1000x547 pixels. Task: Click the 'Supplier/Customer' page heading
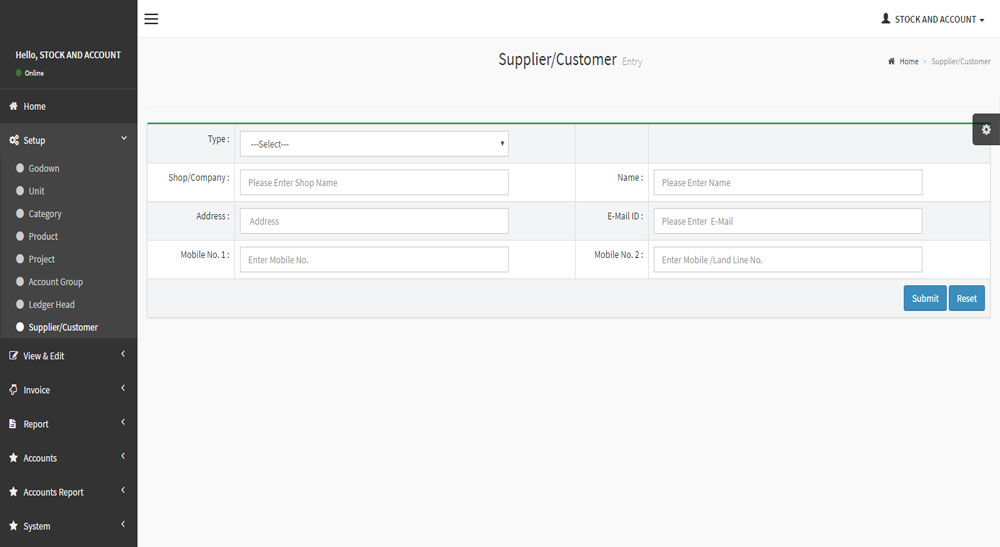[x=557, y=59]
